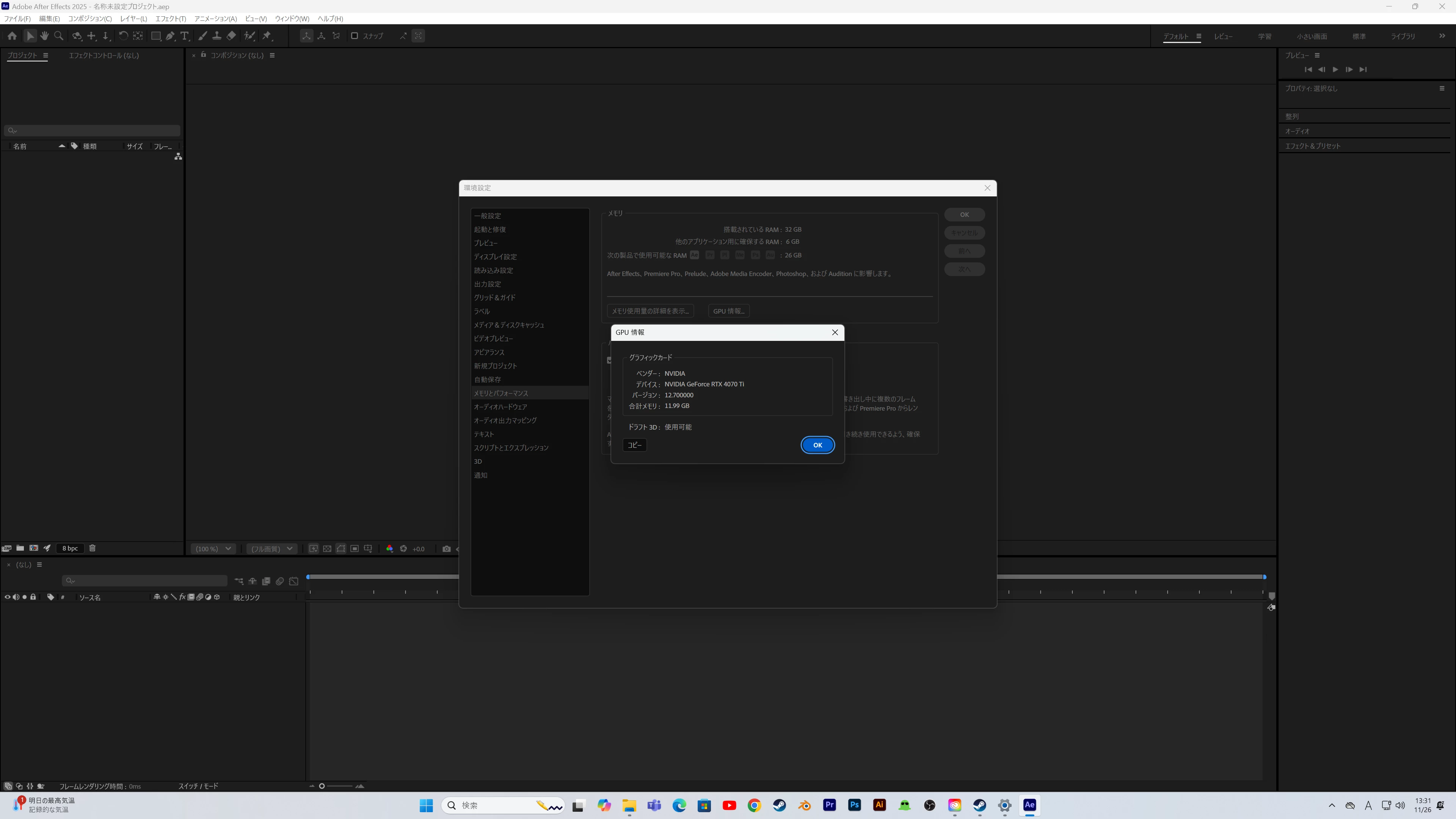Select the Rotation tool
This screenshot has height=819, width=1456.
click(x=122, y=36)
